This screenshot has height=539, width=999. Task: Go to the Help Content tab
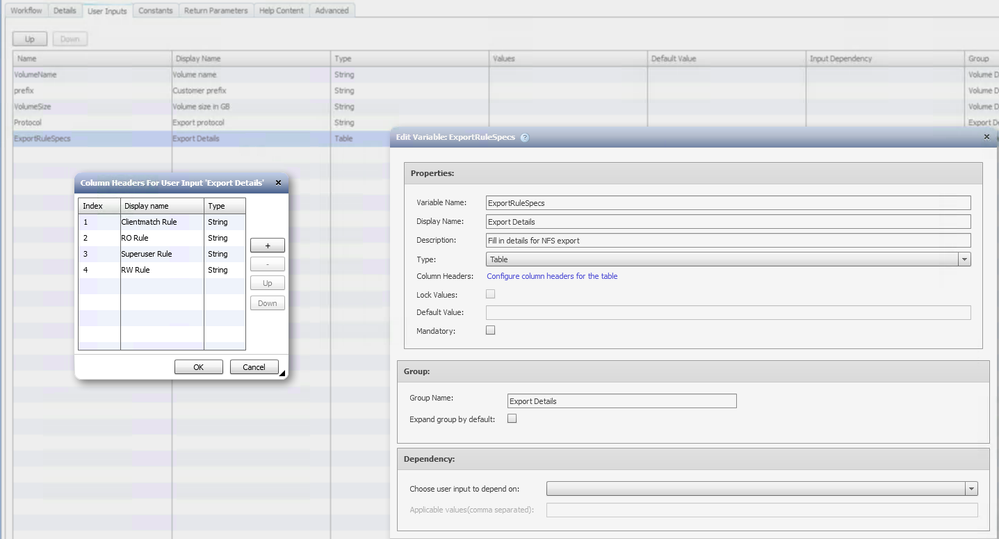click(x=281, y=10)
